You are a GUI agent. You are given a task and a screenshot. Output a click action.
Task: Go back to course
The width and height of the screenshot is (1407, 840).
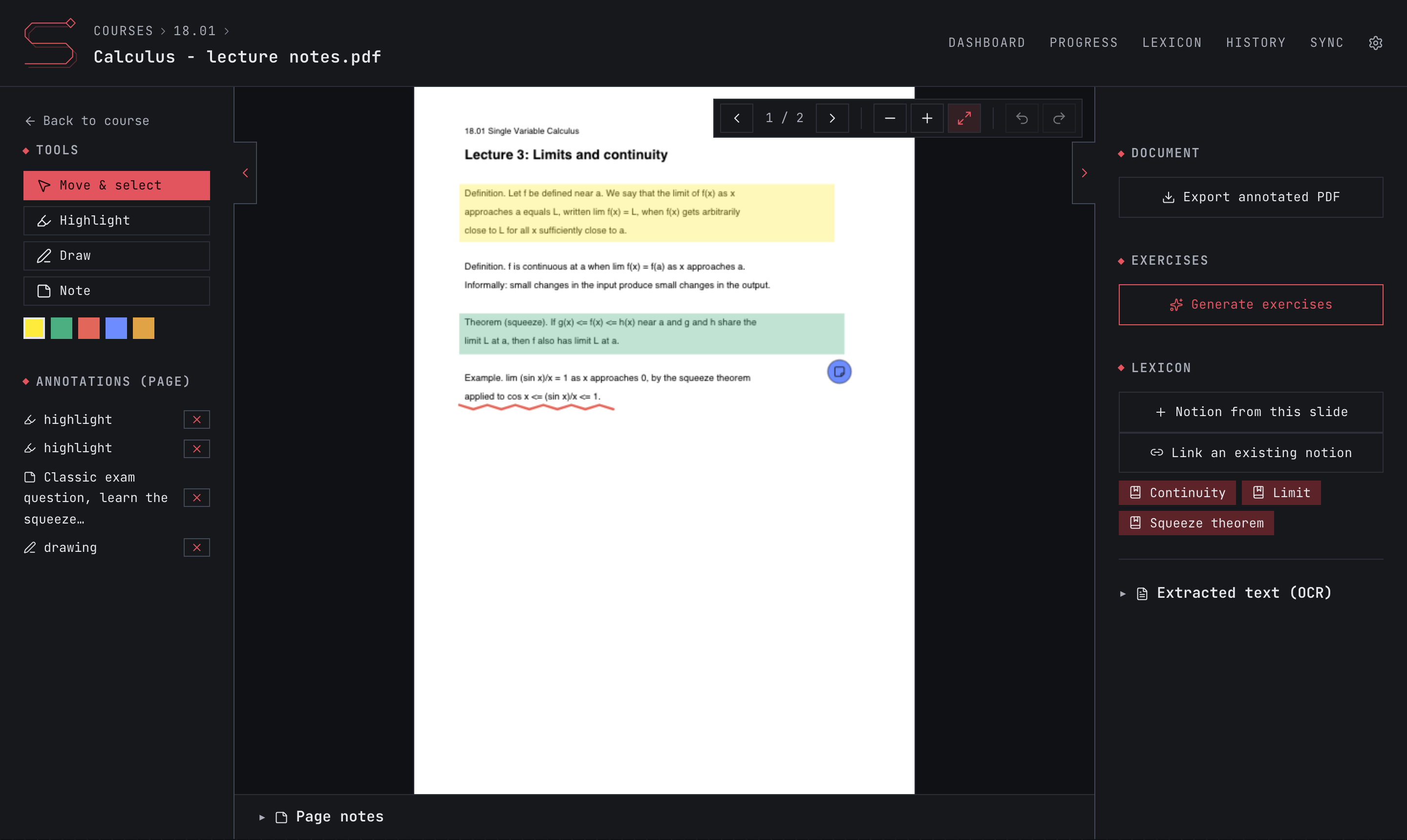click(x=86, y=121)
